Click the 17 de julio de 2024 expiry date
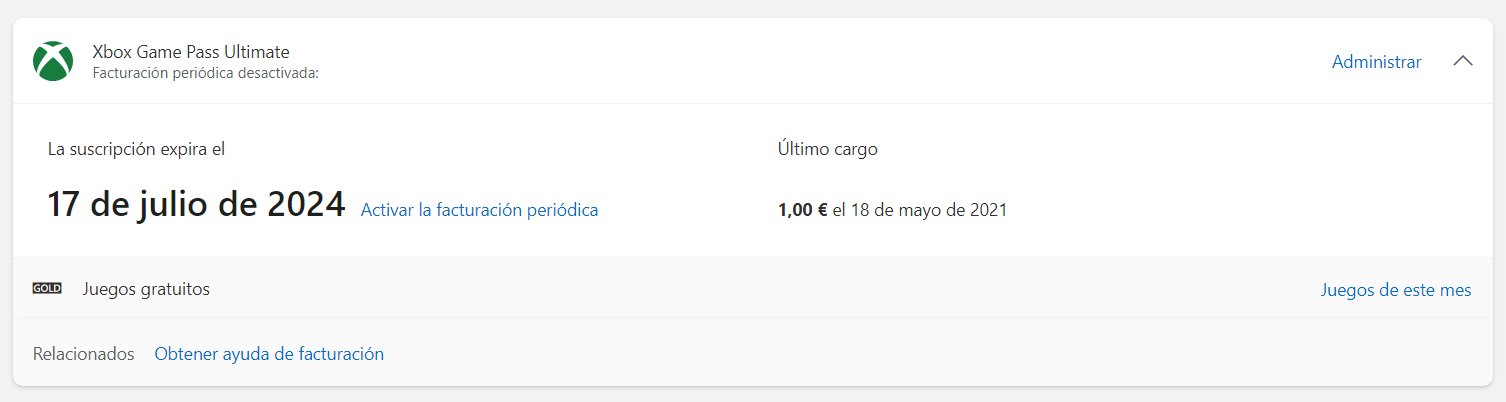1506x402 pixels. [196, 205]
